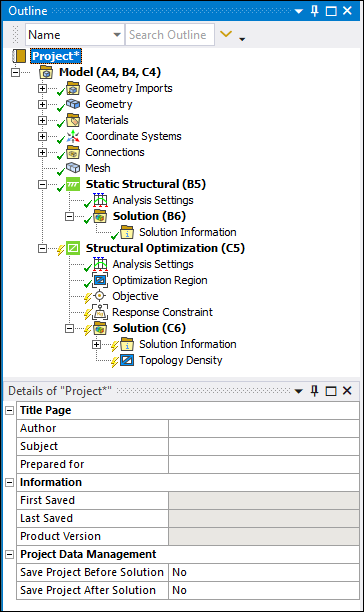Expand the Connections node
This screenshot has width=364, height=612.
42,152
